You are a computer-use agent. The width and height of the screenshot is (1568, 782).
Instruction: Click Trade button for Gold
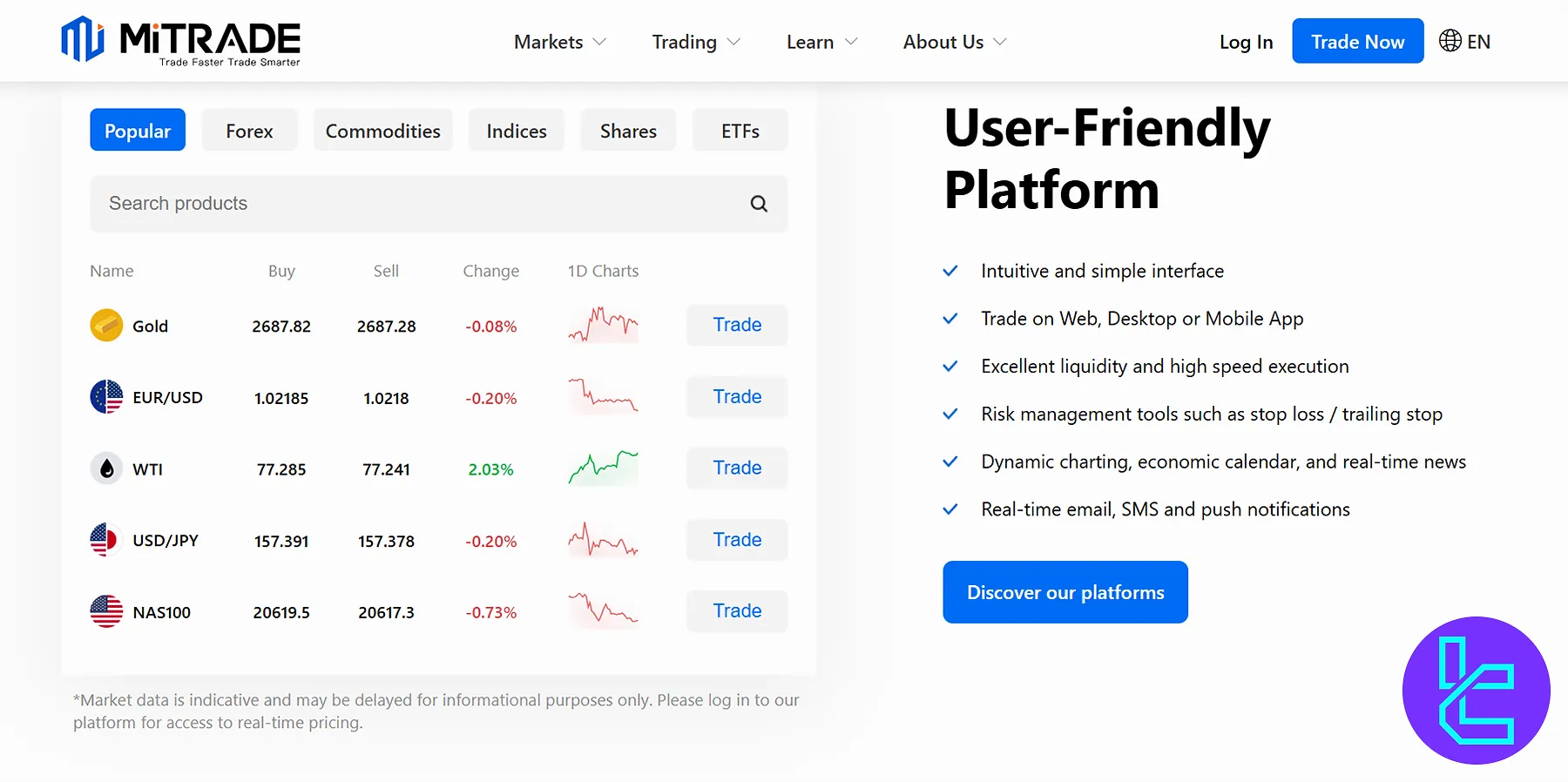point(737,325)
